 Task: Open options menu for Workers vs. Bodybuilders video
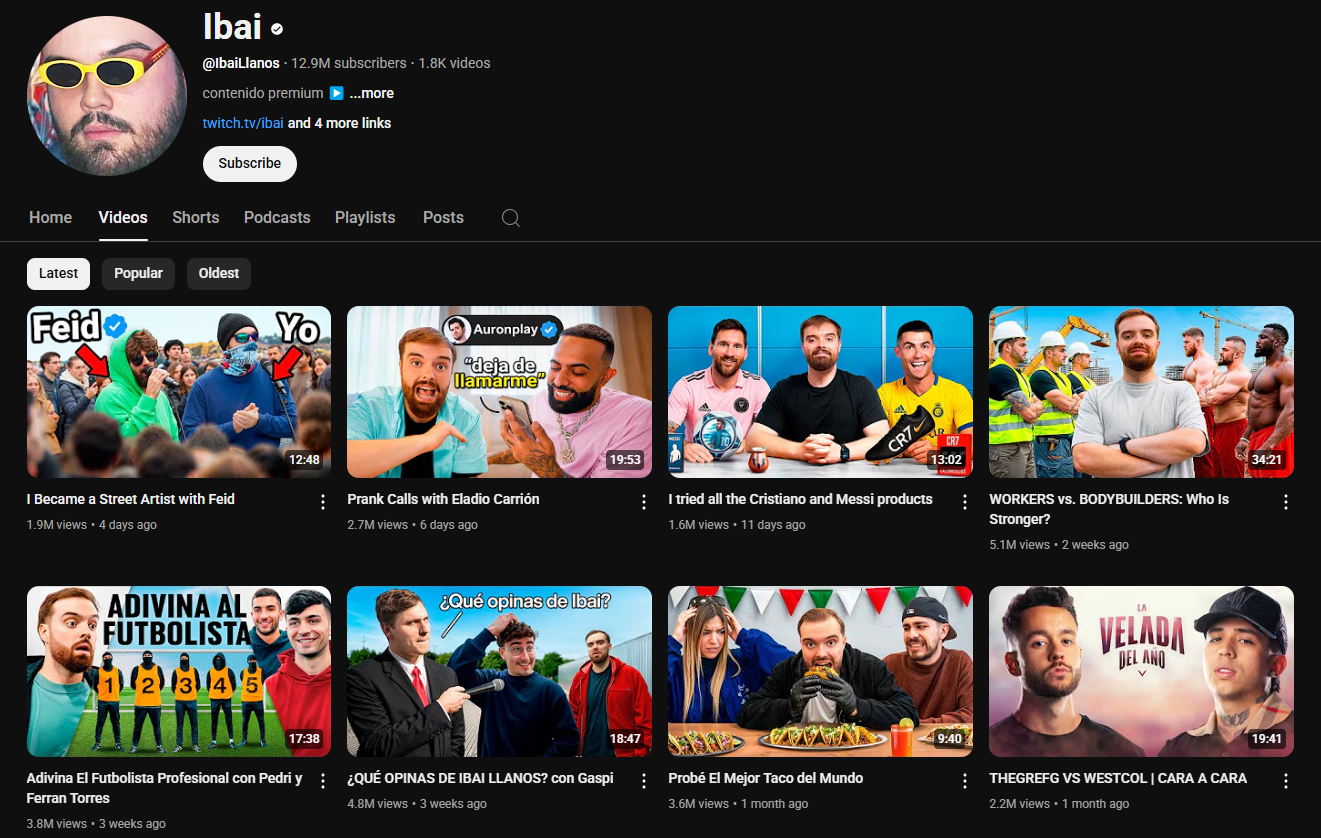click(1286, 502)
